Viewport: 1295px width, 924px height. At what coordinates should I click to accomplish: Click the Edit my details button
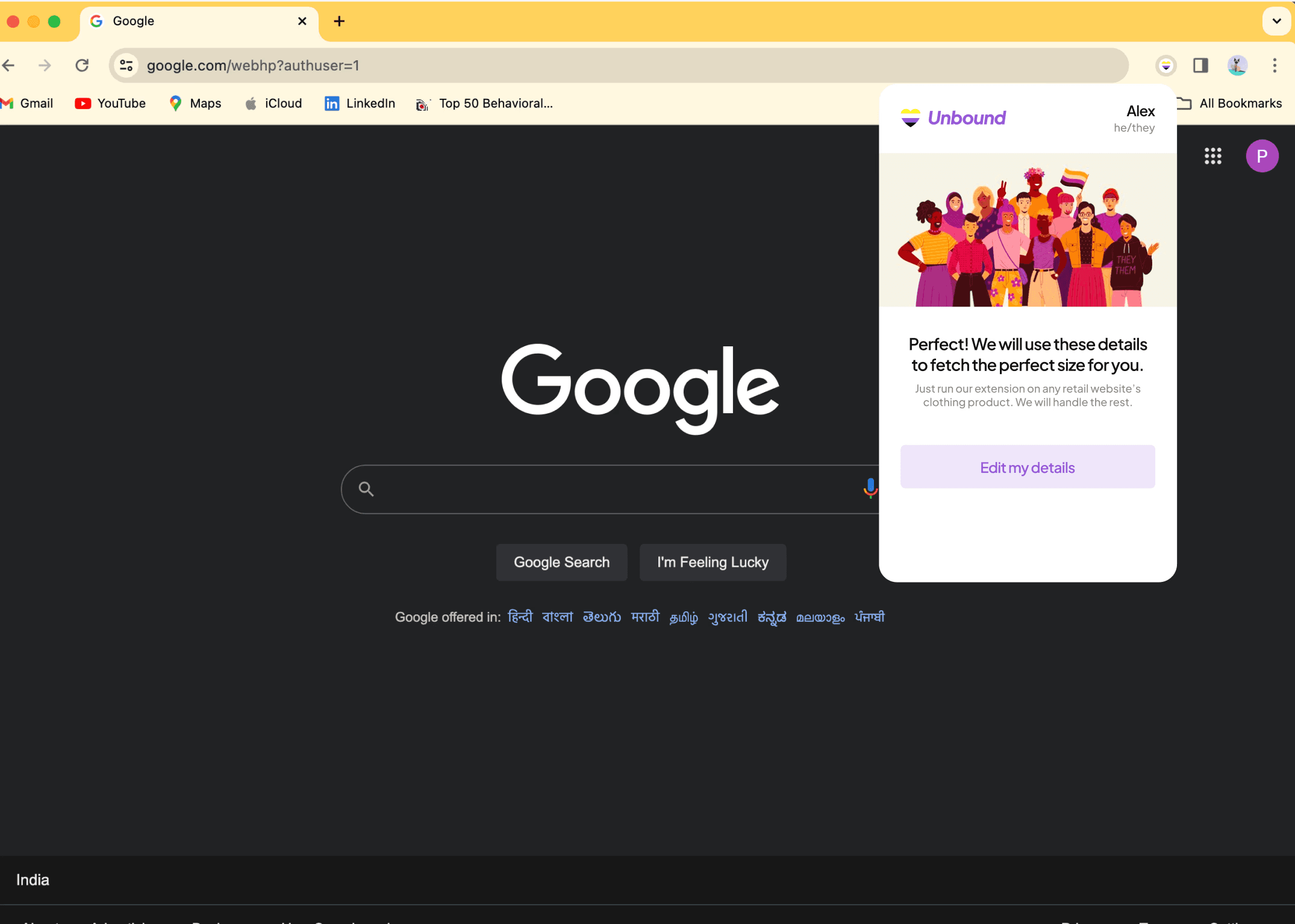(1027, 467)
